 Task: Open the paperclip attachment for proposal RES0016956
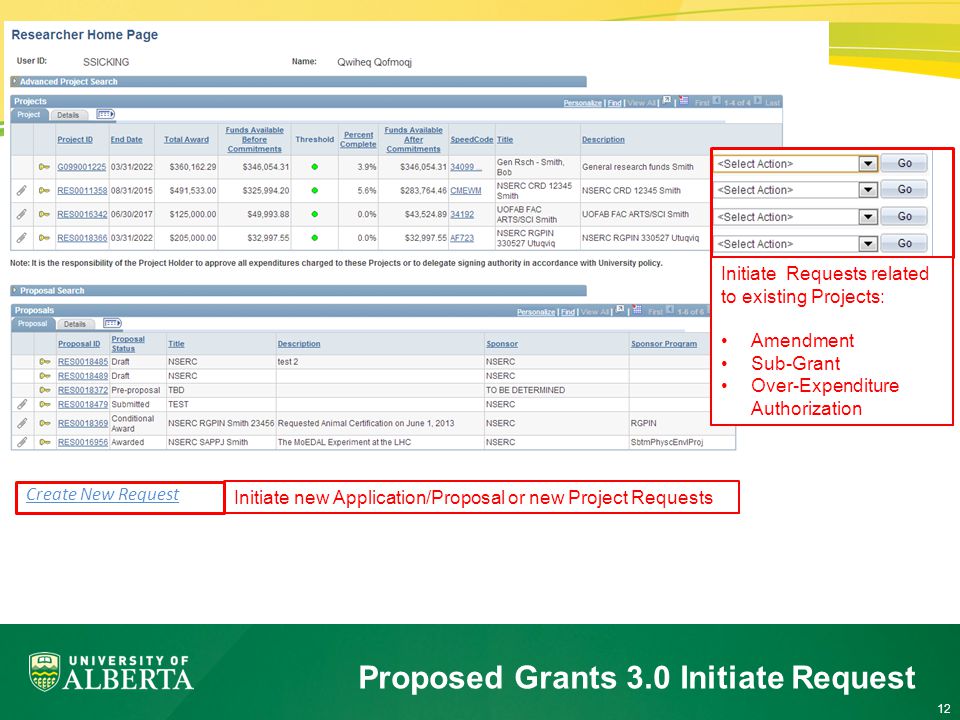22,442
